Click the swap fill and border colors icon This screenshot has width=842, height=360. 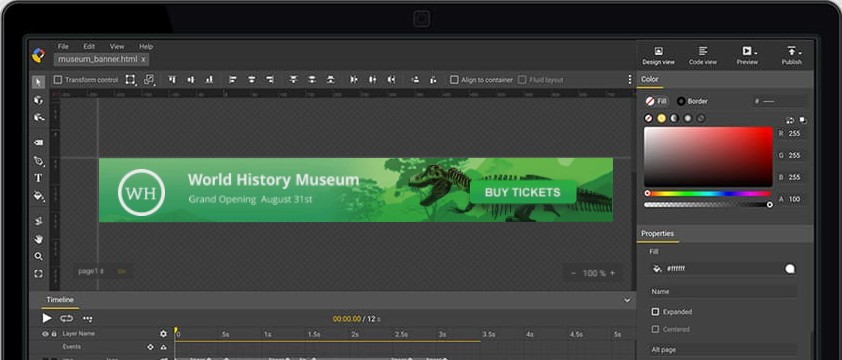[x=790, y=120]
